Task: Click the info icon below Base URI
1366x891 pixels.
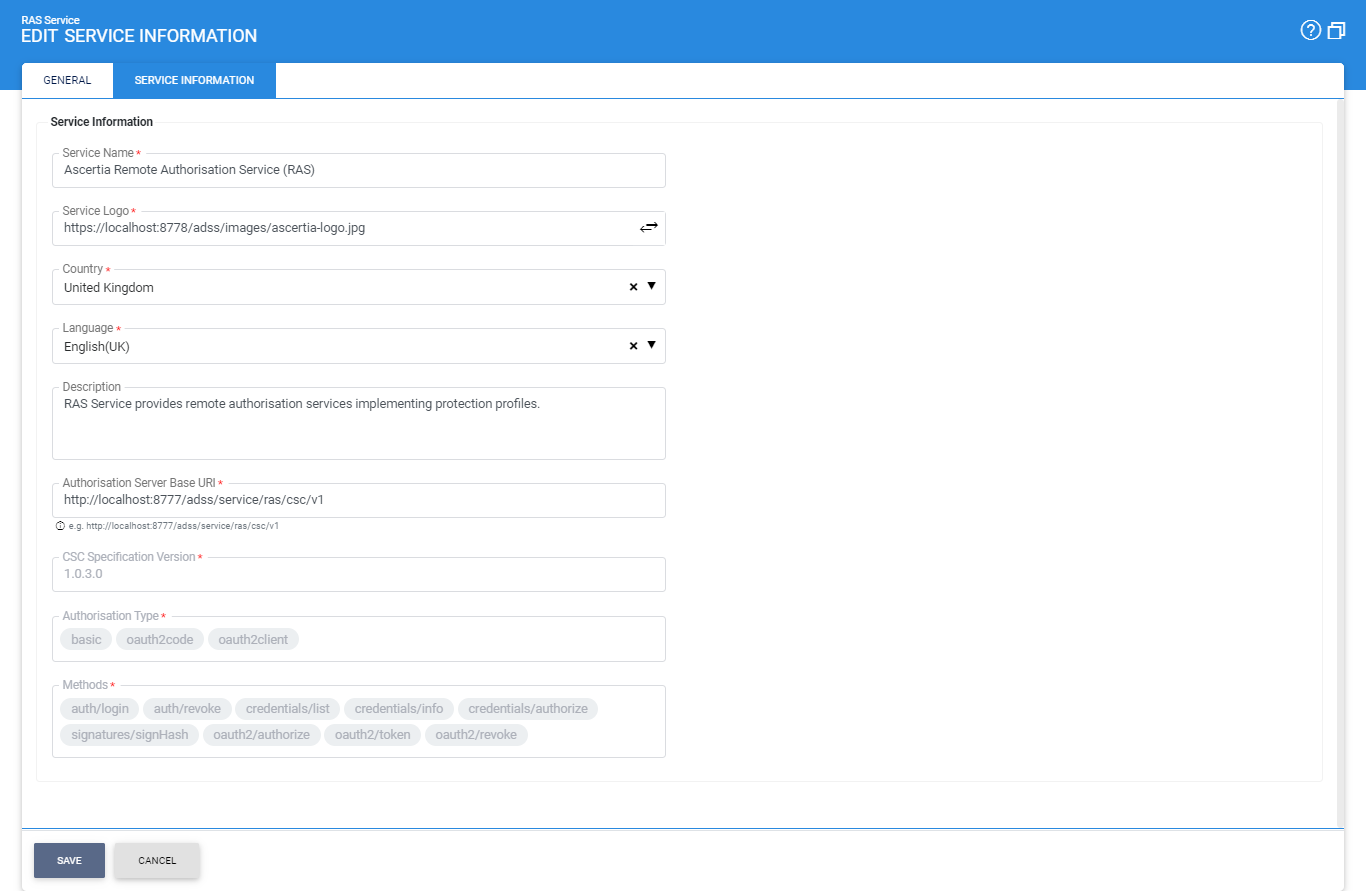Action: point(60,525)
